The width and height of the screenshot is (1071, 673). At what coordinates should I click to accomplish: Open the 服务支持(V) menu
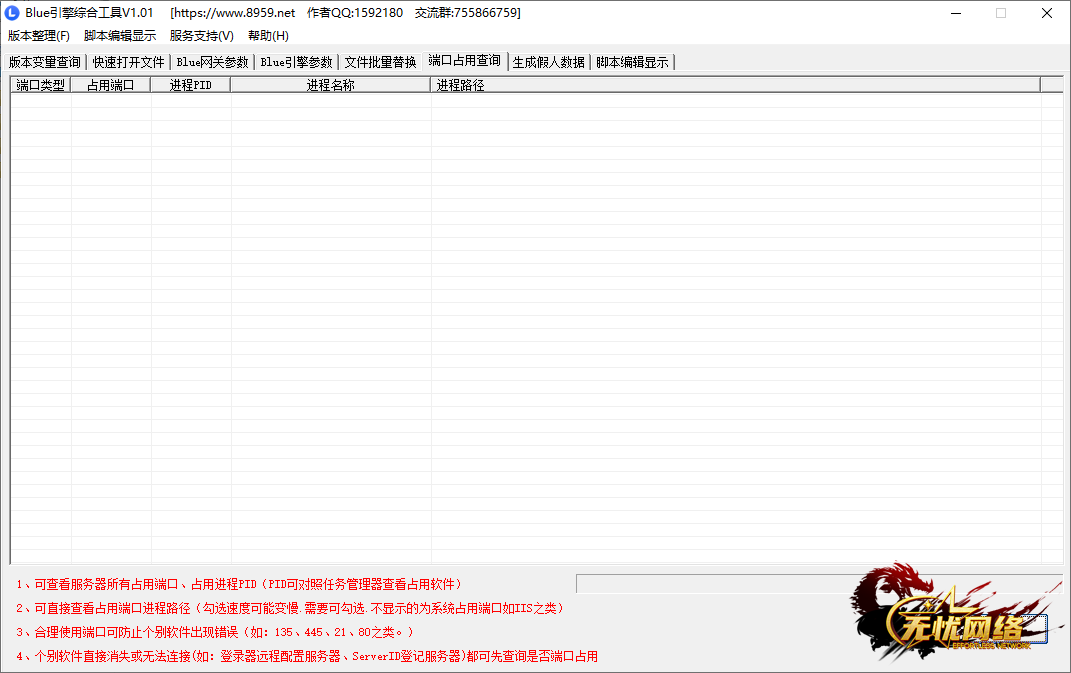point(201,36)
